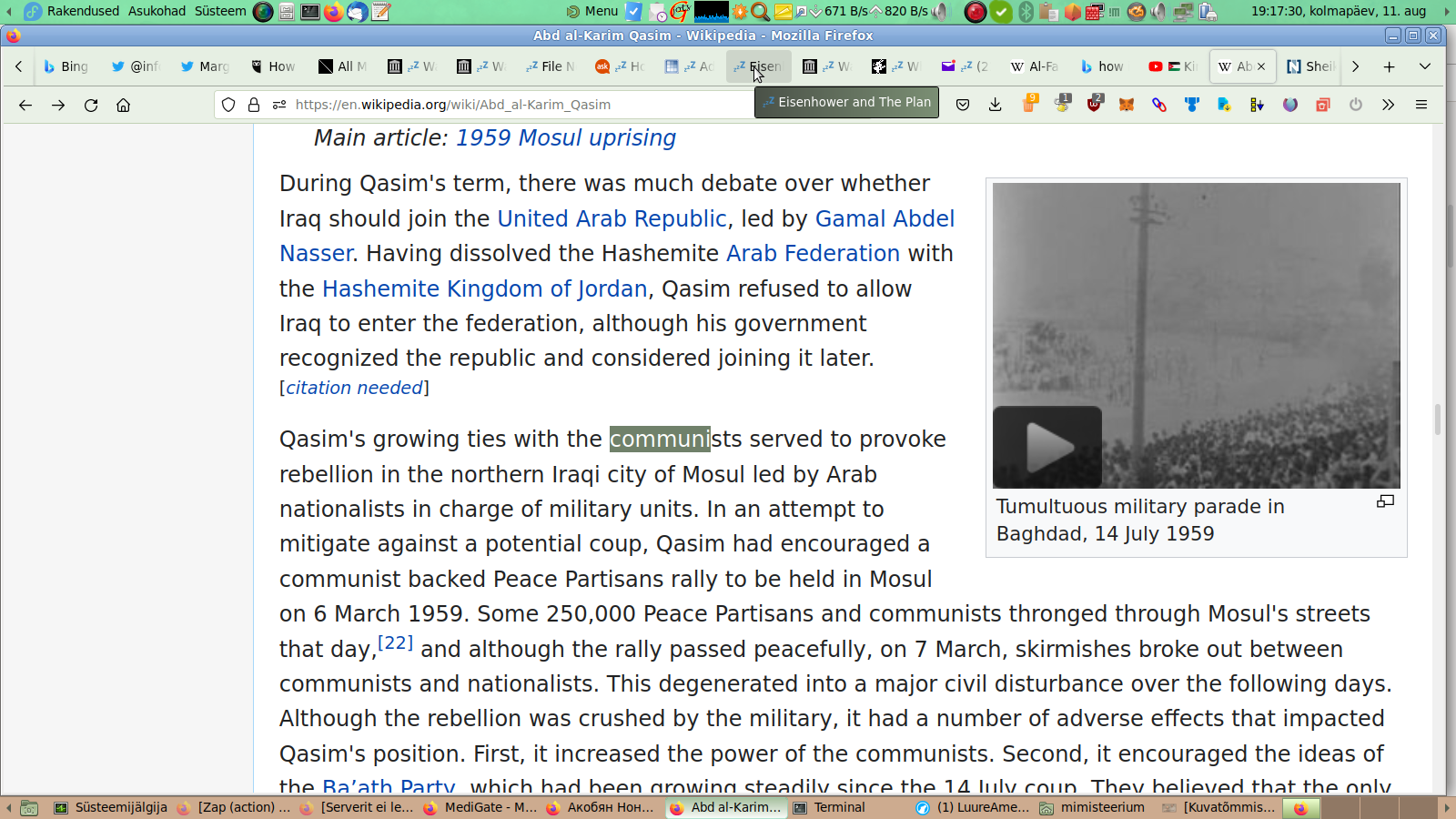The height and width of the screenshot is (819, 1456).
Task: Switch to mimisteerium window in taskbar
Action: coord(1093,807)
